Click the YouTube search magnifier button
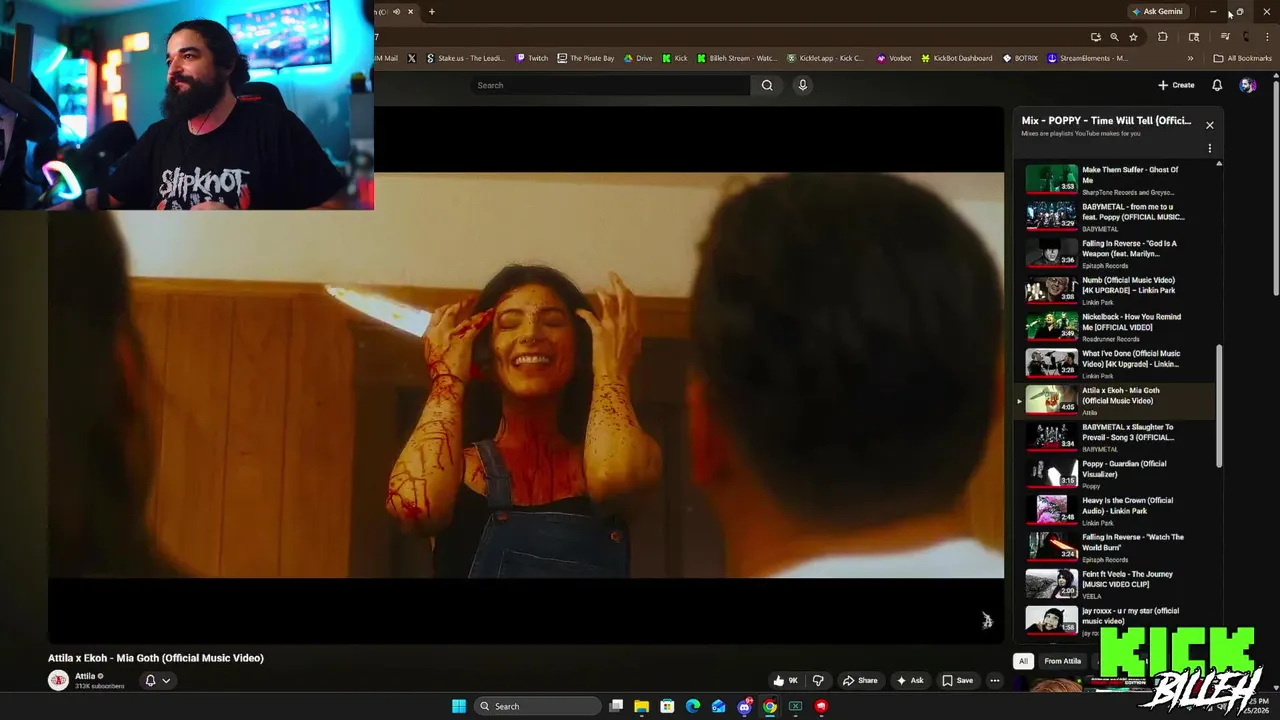The height and width of the screenshot is (720, 1280). (x=767, y=85)
